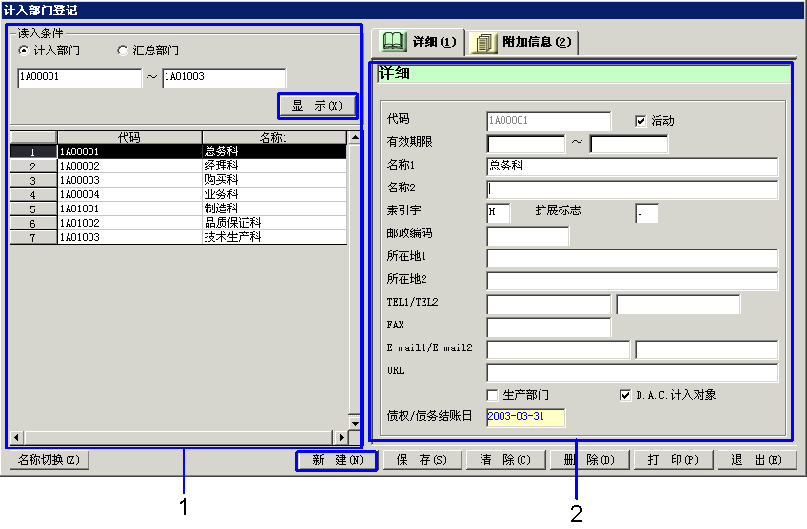Click the 名称2 input field
The width and height of the screenshot is (807, 529).
pos(632,190)
